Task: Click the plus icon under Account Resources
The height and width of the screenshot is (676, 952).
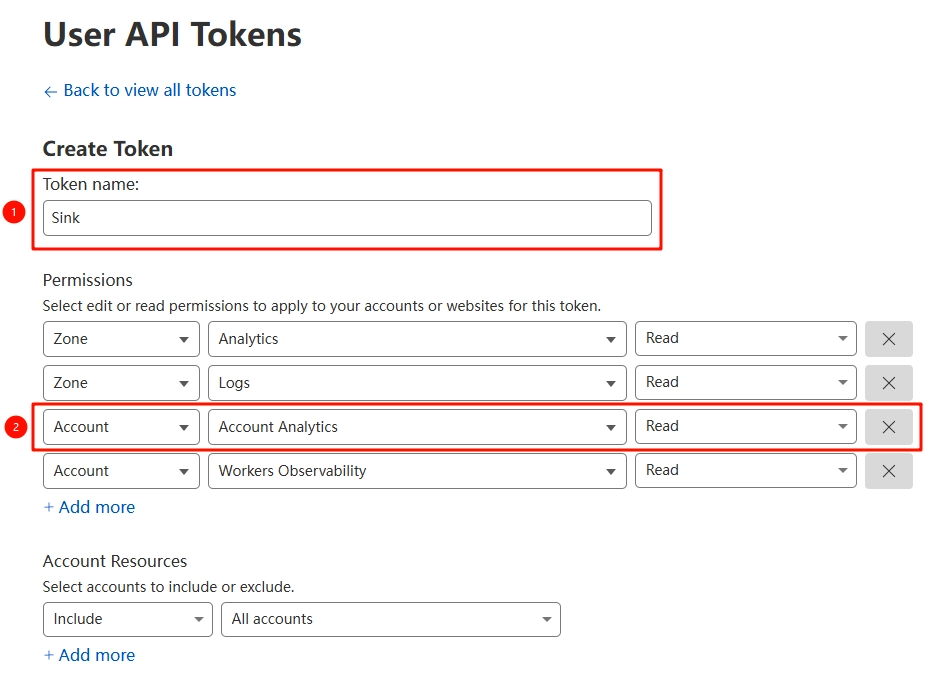Action: (50, 655)
